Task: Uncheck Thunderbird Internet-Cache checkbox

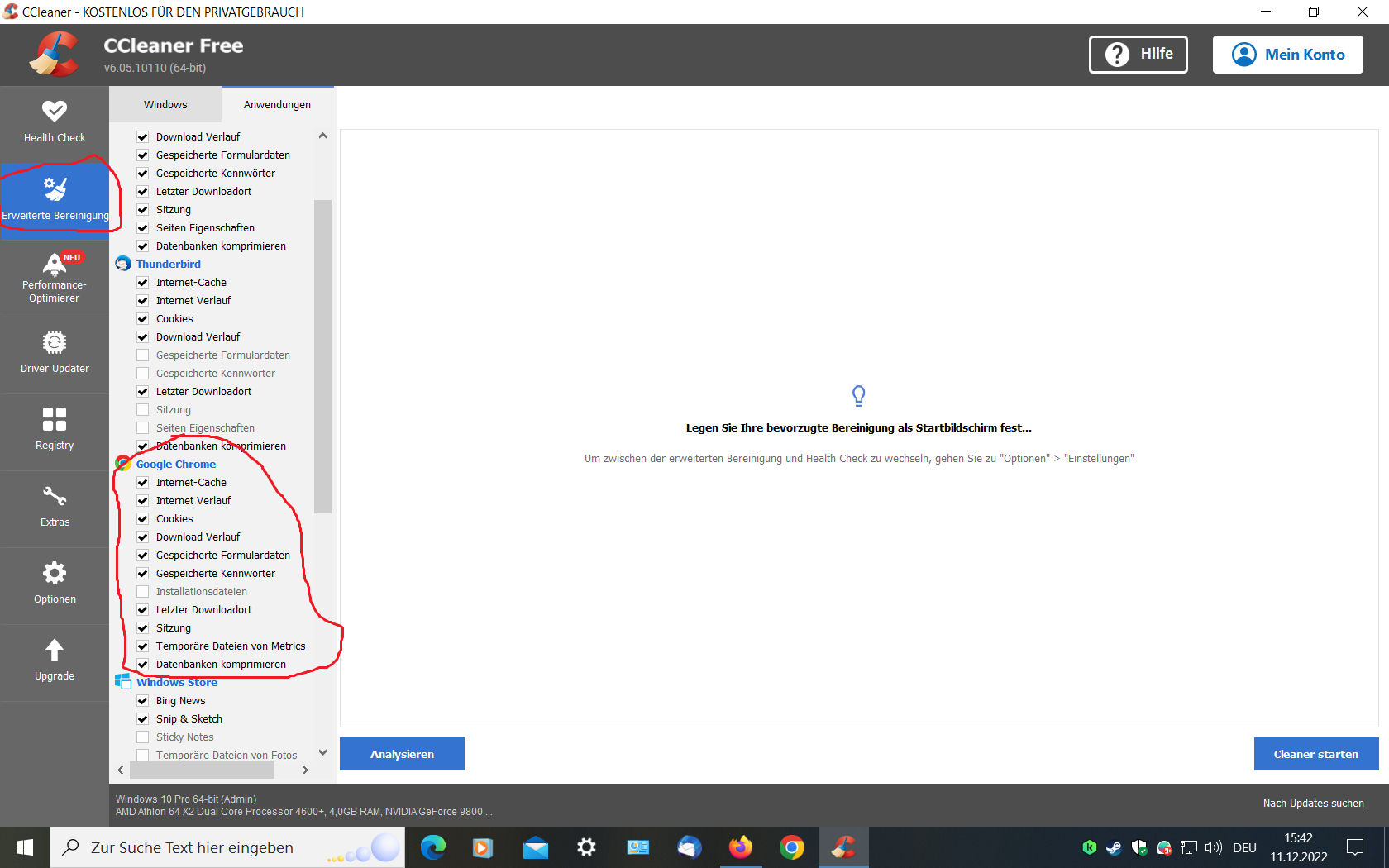Action: 142,283
